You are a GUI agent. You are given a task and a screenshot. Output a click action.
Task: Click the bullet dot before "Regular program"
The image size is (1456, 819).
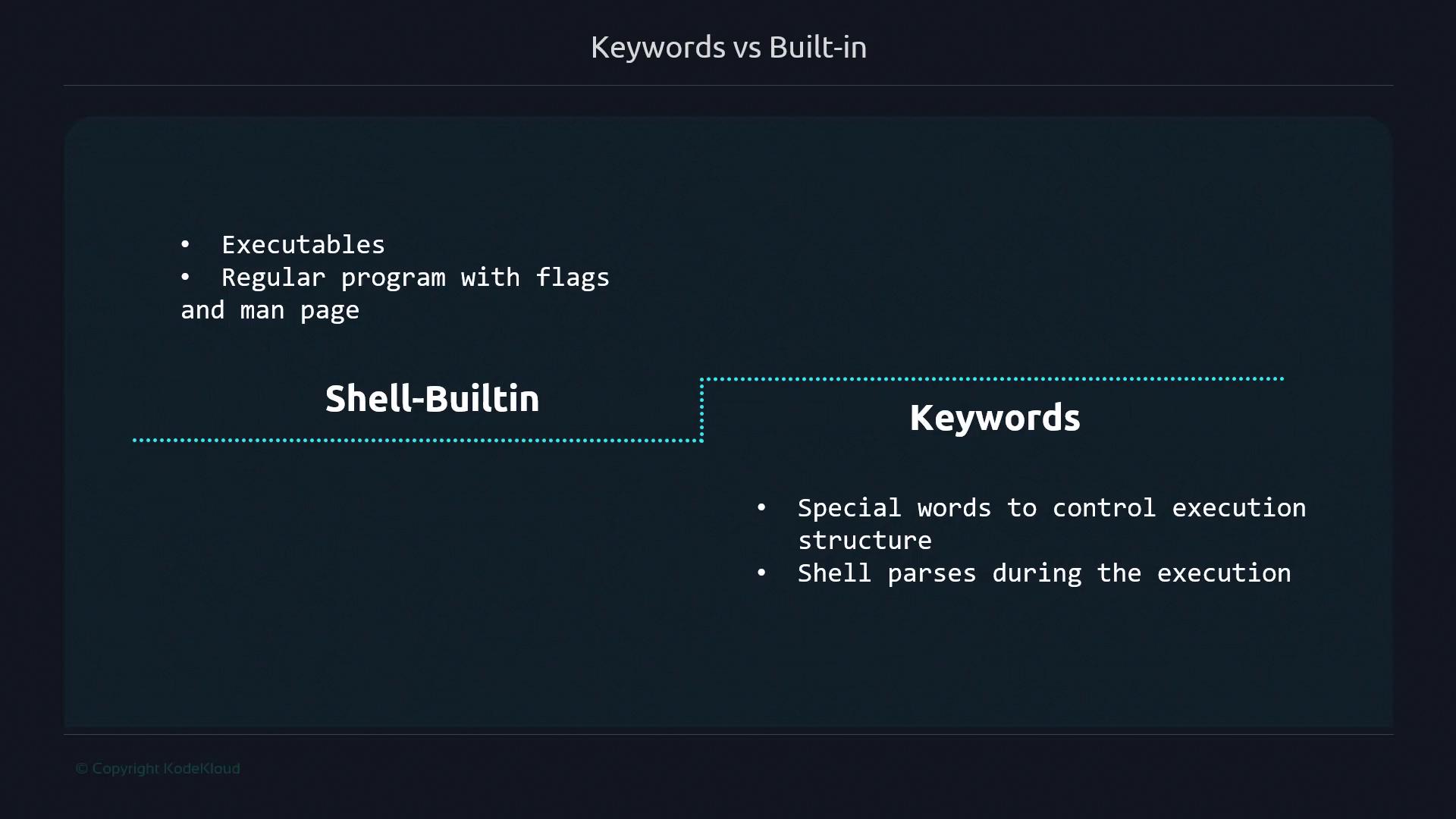point(185,278)
